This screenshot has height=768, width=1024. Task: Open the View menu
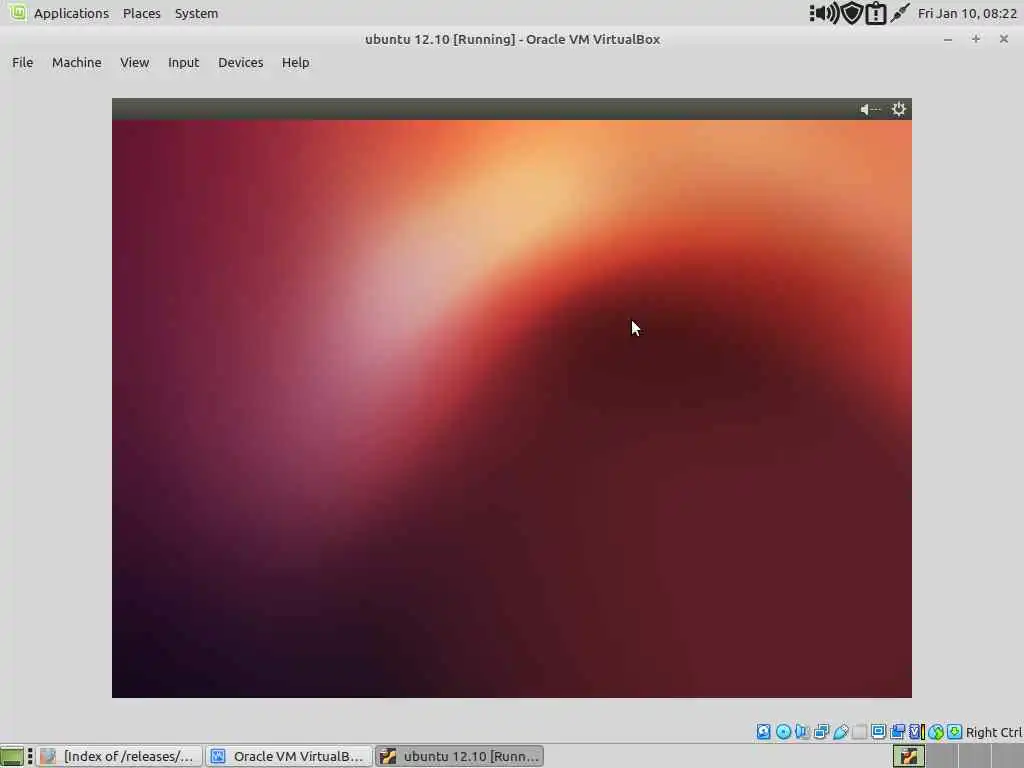pos(135,63)
